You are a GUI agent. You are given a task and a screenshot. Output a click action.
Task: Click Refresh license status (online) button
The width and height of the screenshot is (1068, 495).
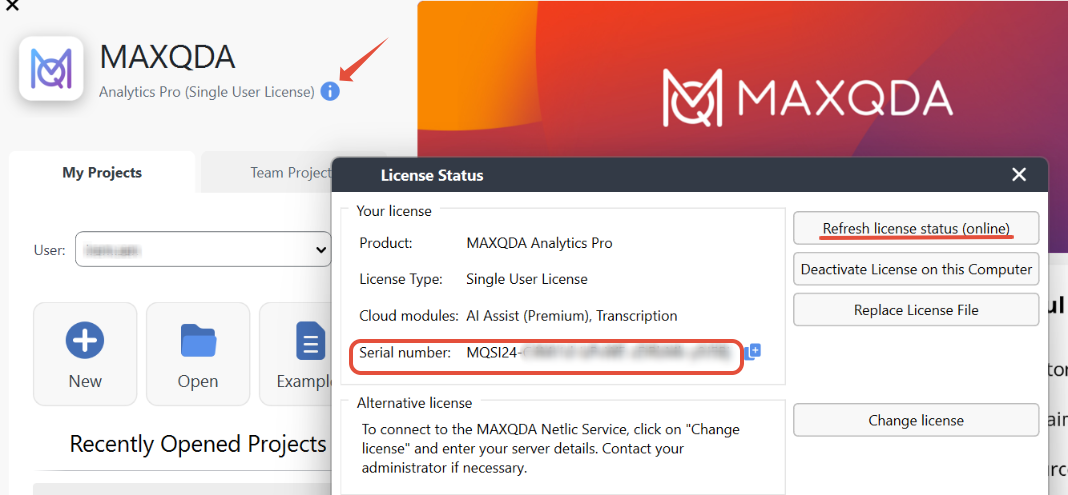(916, 228)
